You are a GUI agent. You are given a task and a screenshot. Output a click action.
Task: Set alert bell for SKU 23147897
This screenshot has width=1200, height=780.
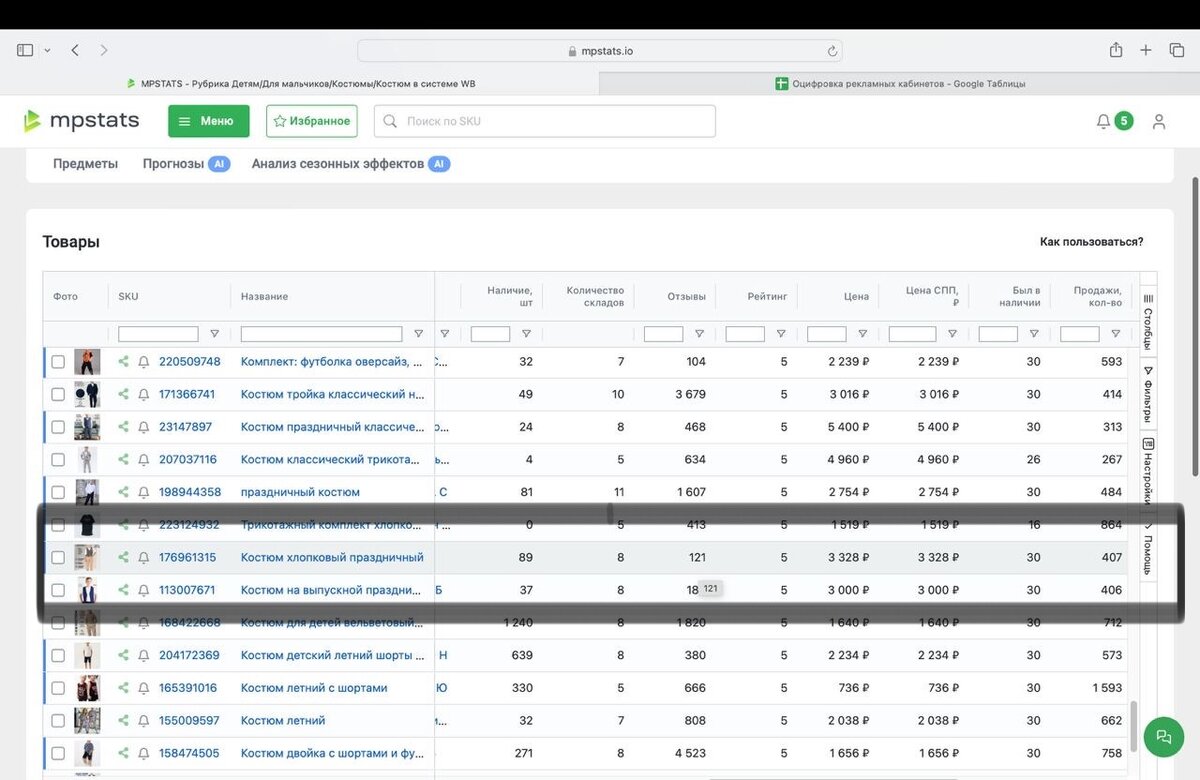tap(144, 427)
